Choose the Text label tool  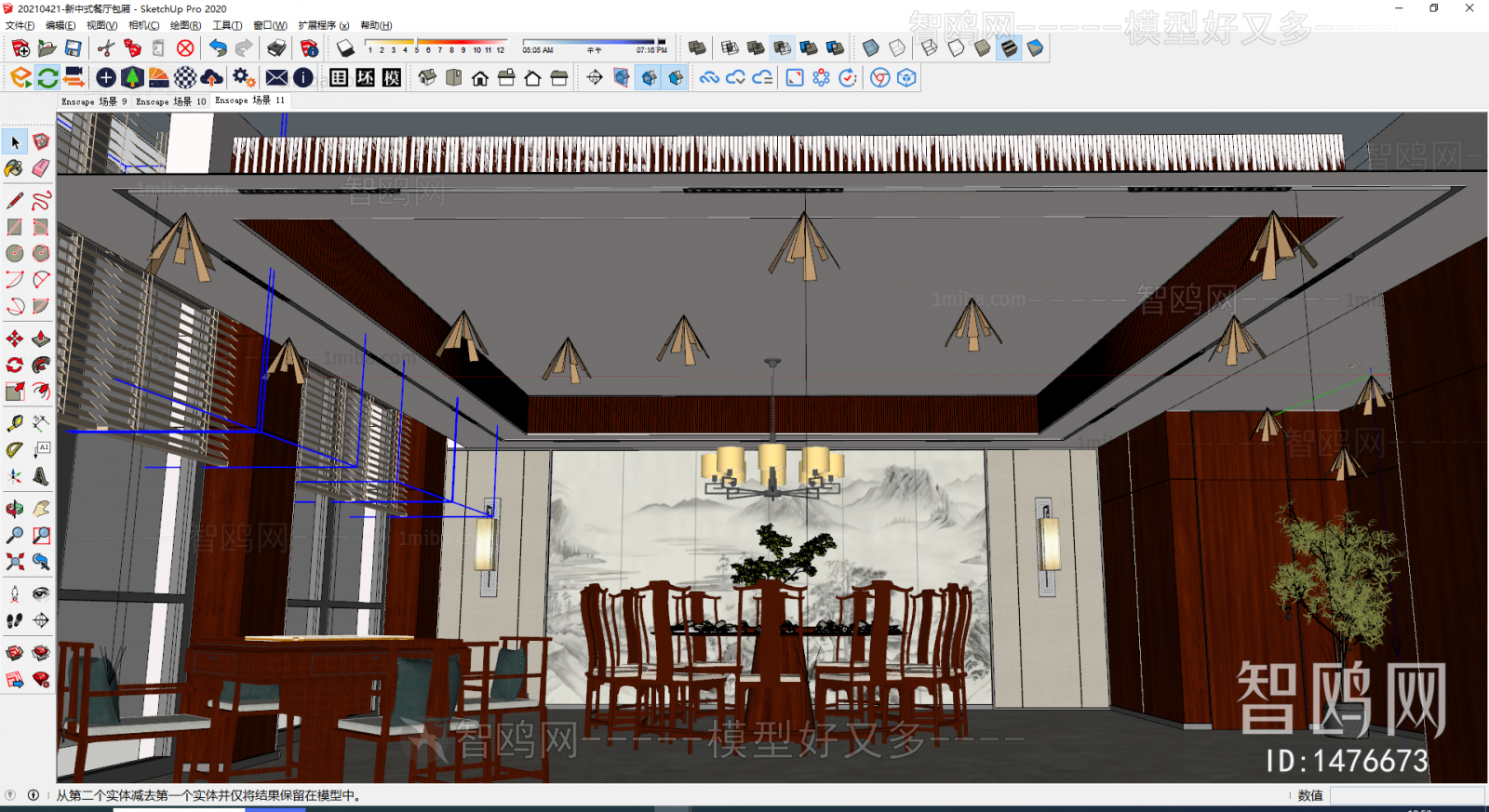[x=41, y=450]
